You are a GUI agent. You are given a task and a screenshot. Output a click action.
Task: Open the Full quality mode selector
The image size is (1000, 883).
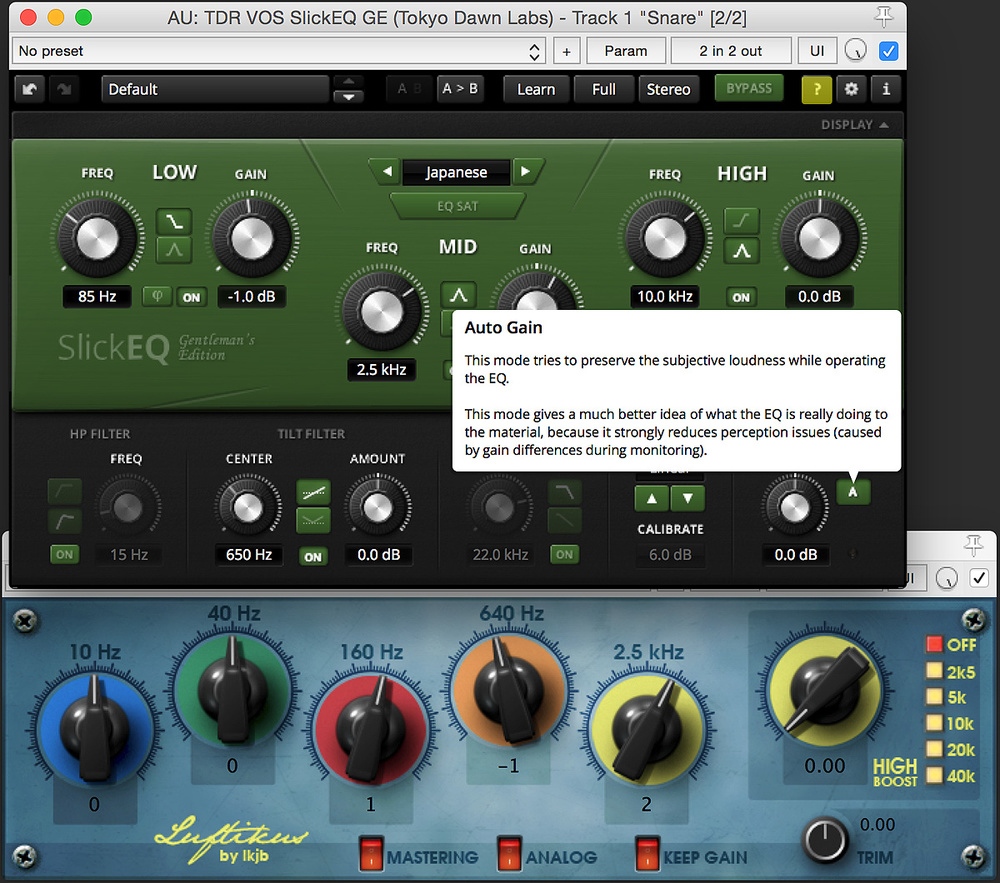pos(603,89)
